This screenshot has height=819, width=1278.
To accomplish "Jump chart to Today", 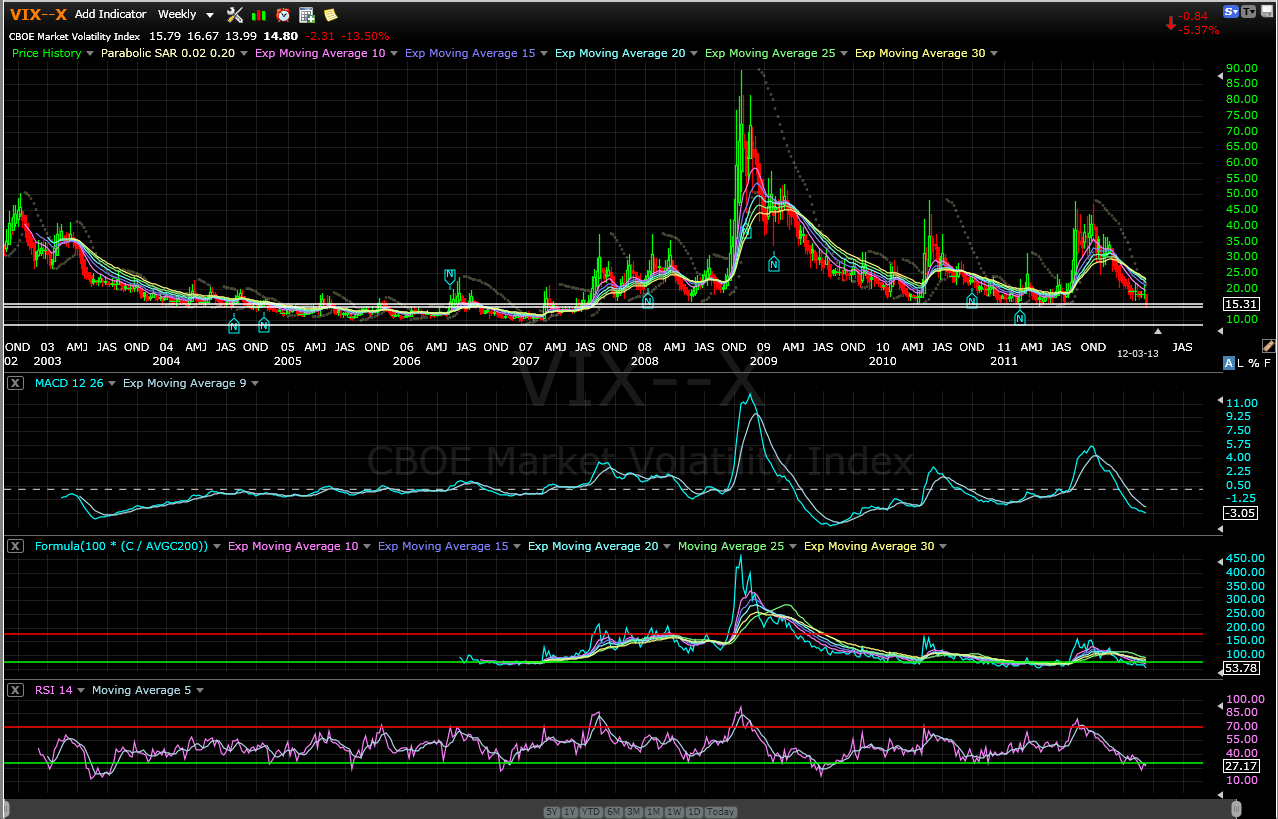I will click(x=720, y=812).
